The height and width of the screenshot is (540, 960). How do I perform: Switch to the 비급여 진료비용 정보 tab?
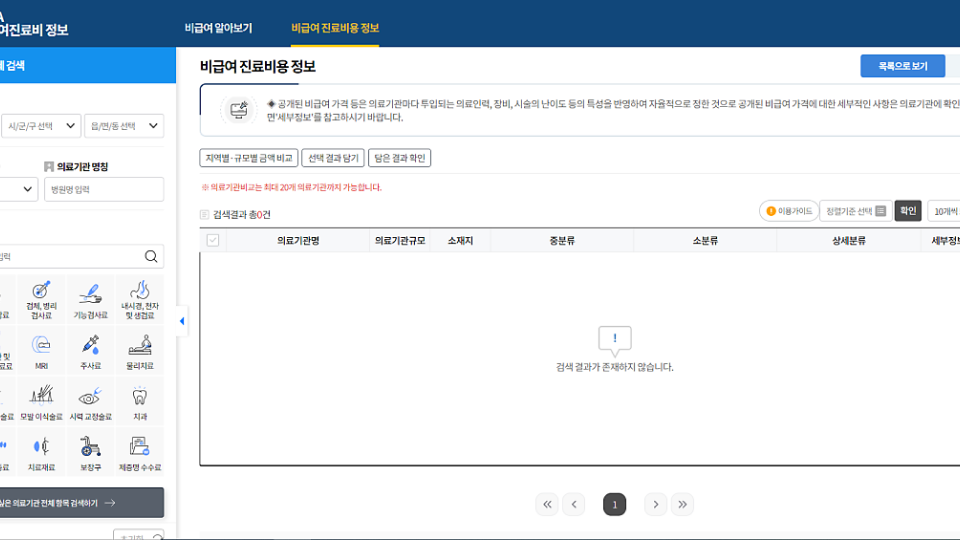tap(335, 28)
